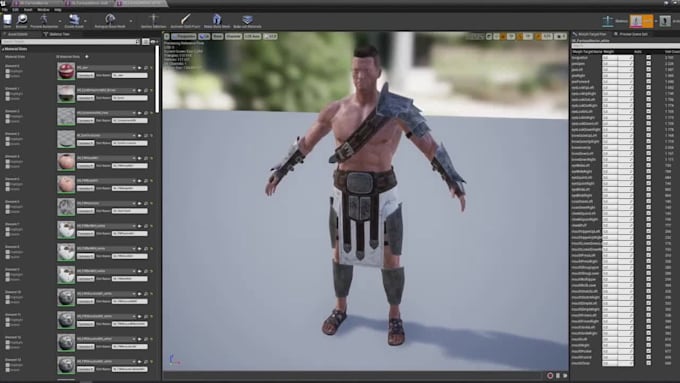This screenshot has height=383, width=680.
Task: Click the Character viewport button
Action: [233, 36]
